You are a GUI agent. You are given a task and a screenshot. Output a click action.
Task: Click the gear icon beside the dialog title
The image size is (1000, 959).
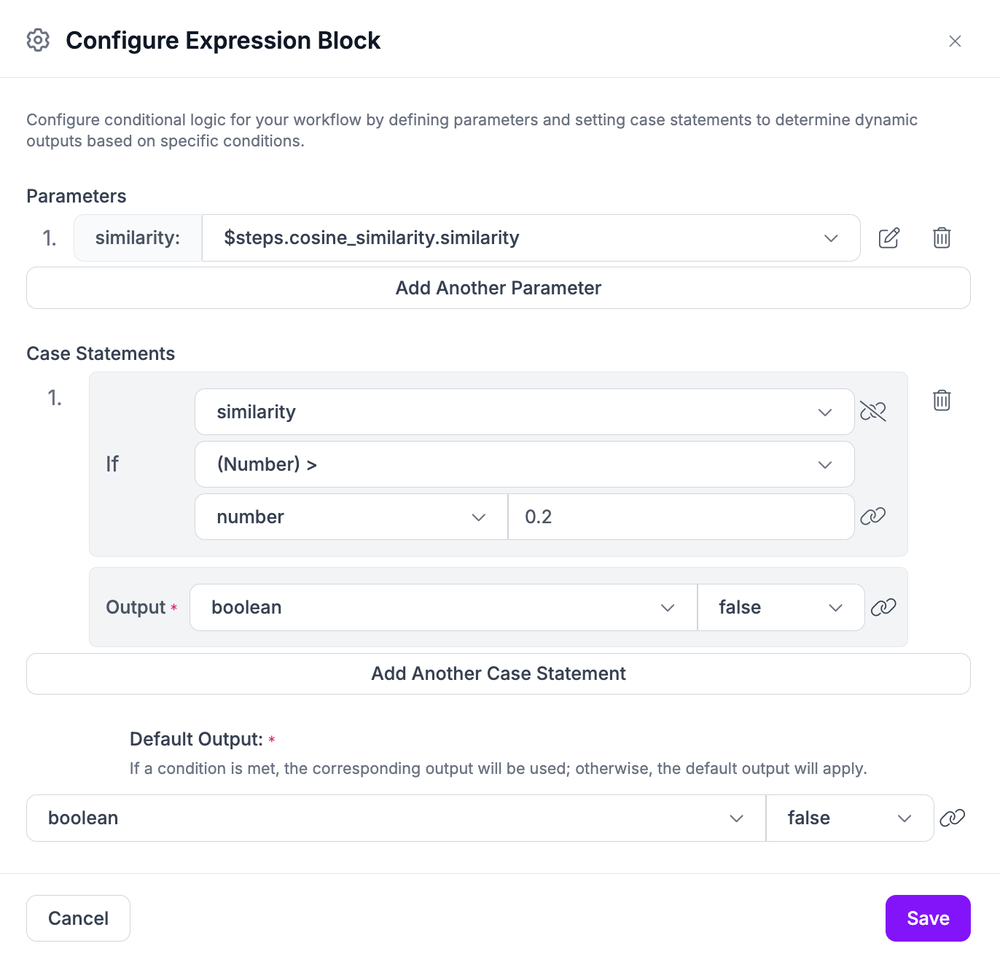[37, 40]
